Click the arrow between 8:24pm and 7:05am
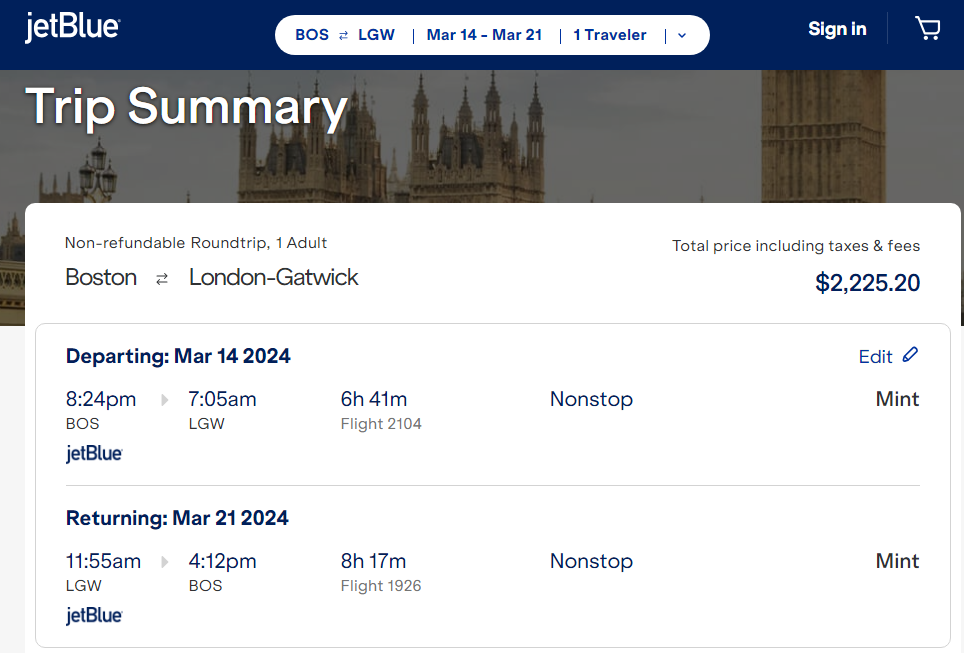964x653 pixels. coord(163,398)
